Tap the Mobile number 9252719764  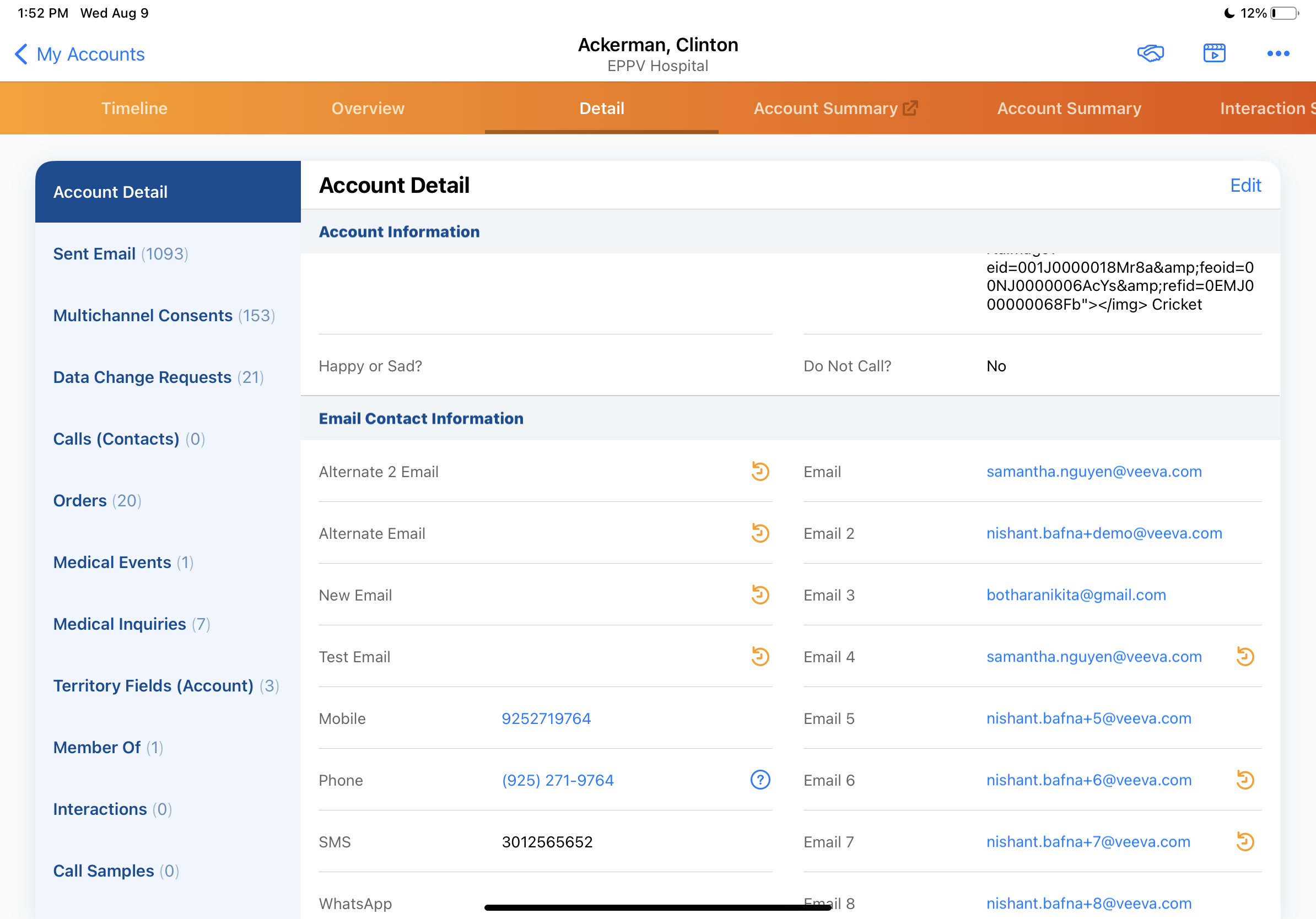coord(546,718)
